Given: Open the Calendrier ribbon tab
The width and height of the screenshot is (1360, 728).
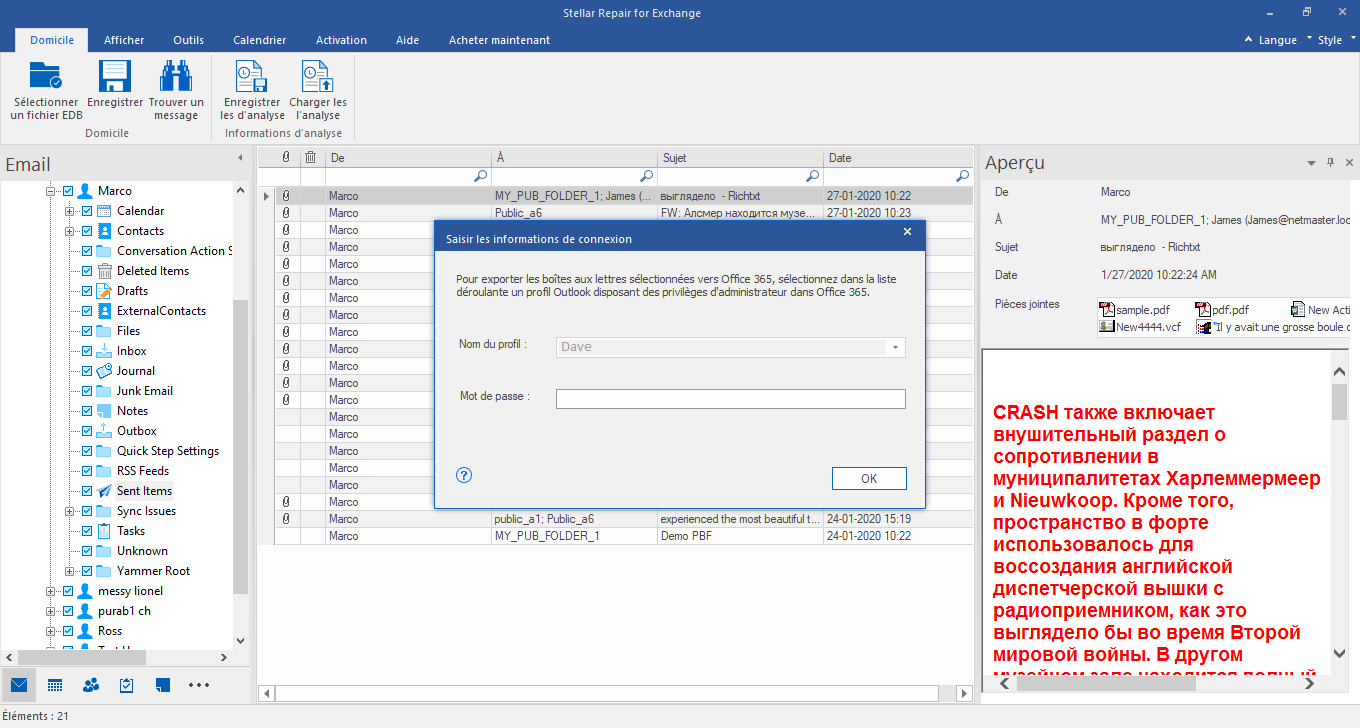Looking at the screenshot, I should [260, 40].
